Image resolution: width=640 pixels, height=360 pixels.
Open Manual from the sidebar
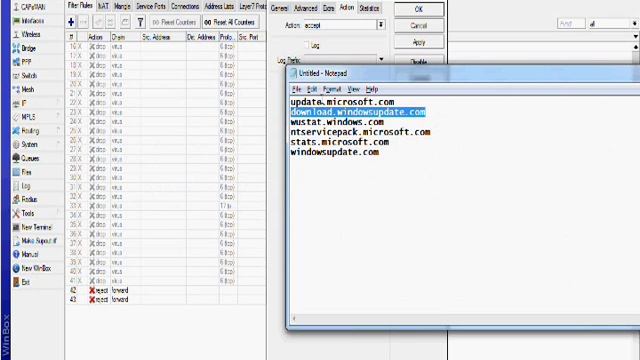coord(26,254)
